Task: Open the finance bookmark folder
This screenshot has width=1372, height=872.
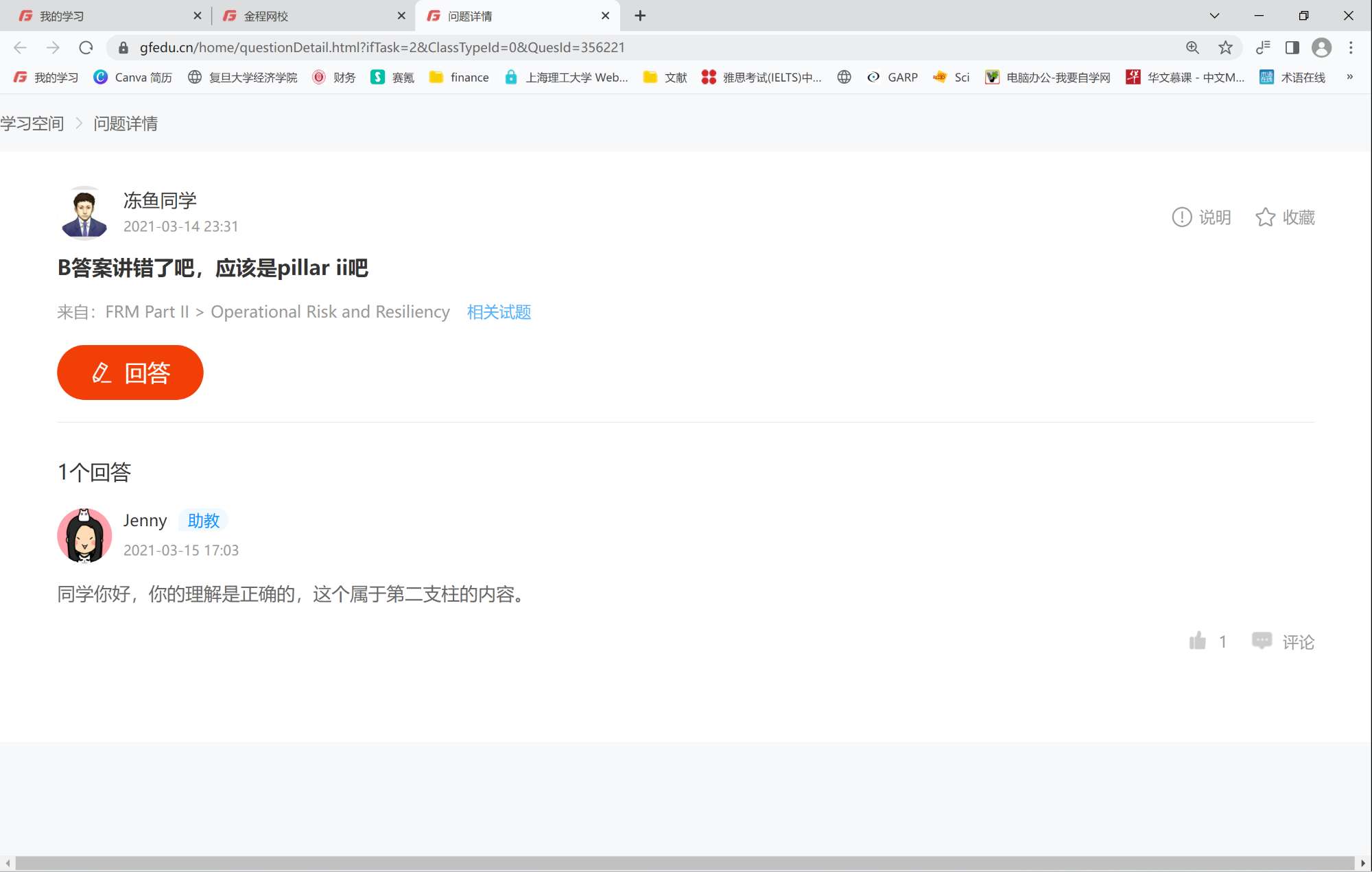Action: coord(459,78)
